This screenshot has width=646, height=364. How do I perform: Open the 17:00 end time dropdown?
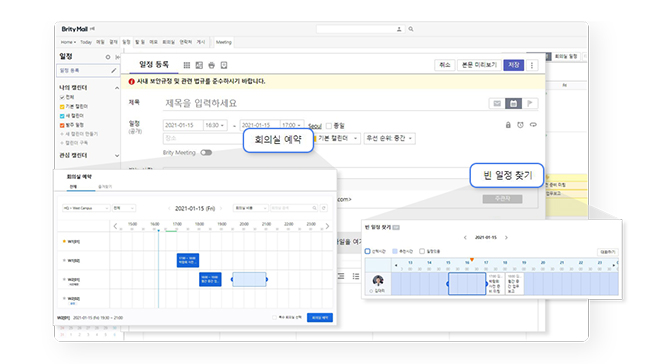pyautogui.click(x=292, y=125)
